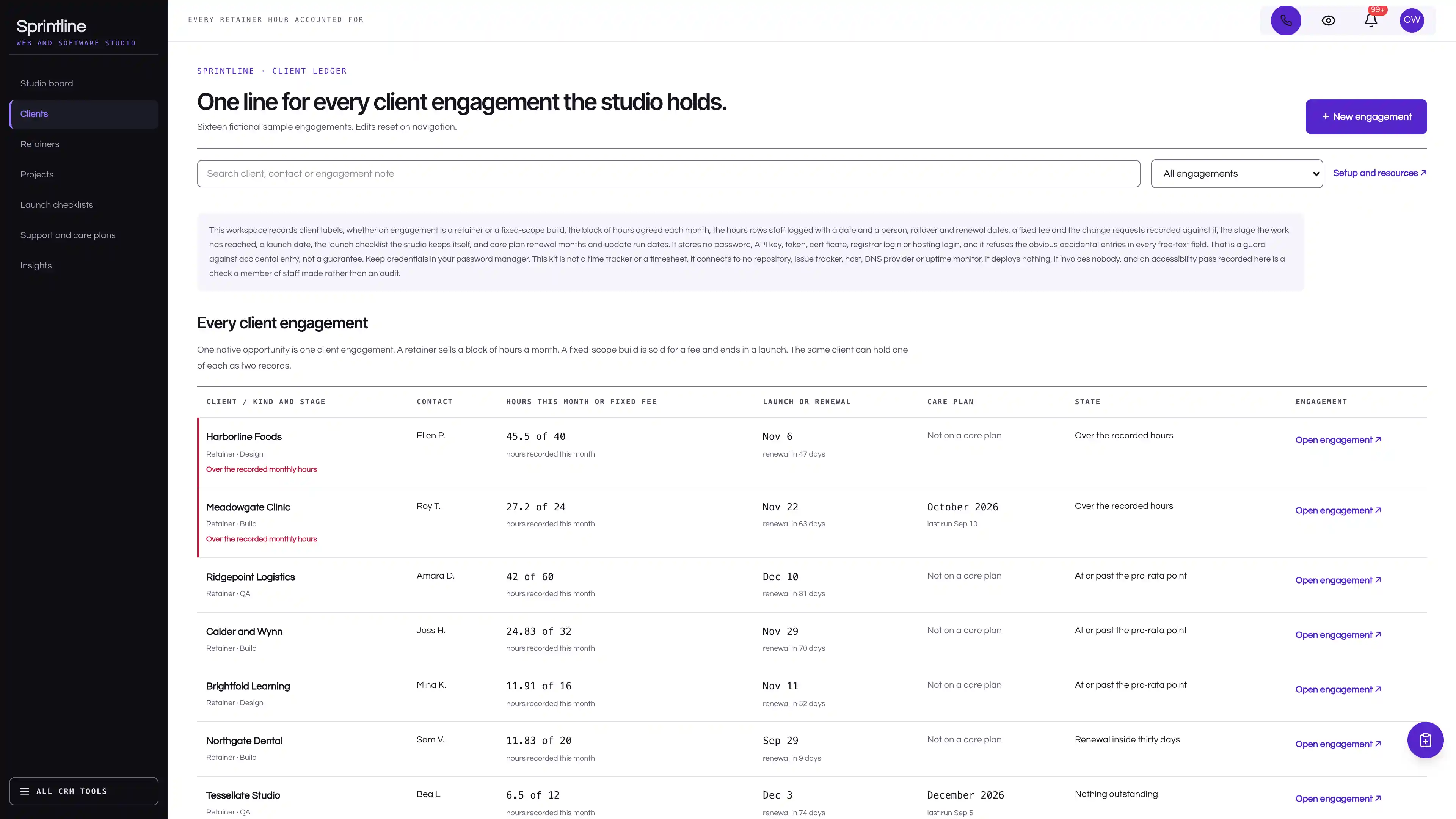The width and height of the screenshot is (1456, 819).
Task: Click the Tessellate Studio client name
Action: point(243,795)
